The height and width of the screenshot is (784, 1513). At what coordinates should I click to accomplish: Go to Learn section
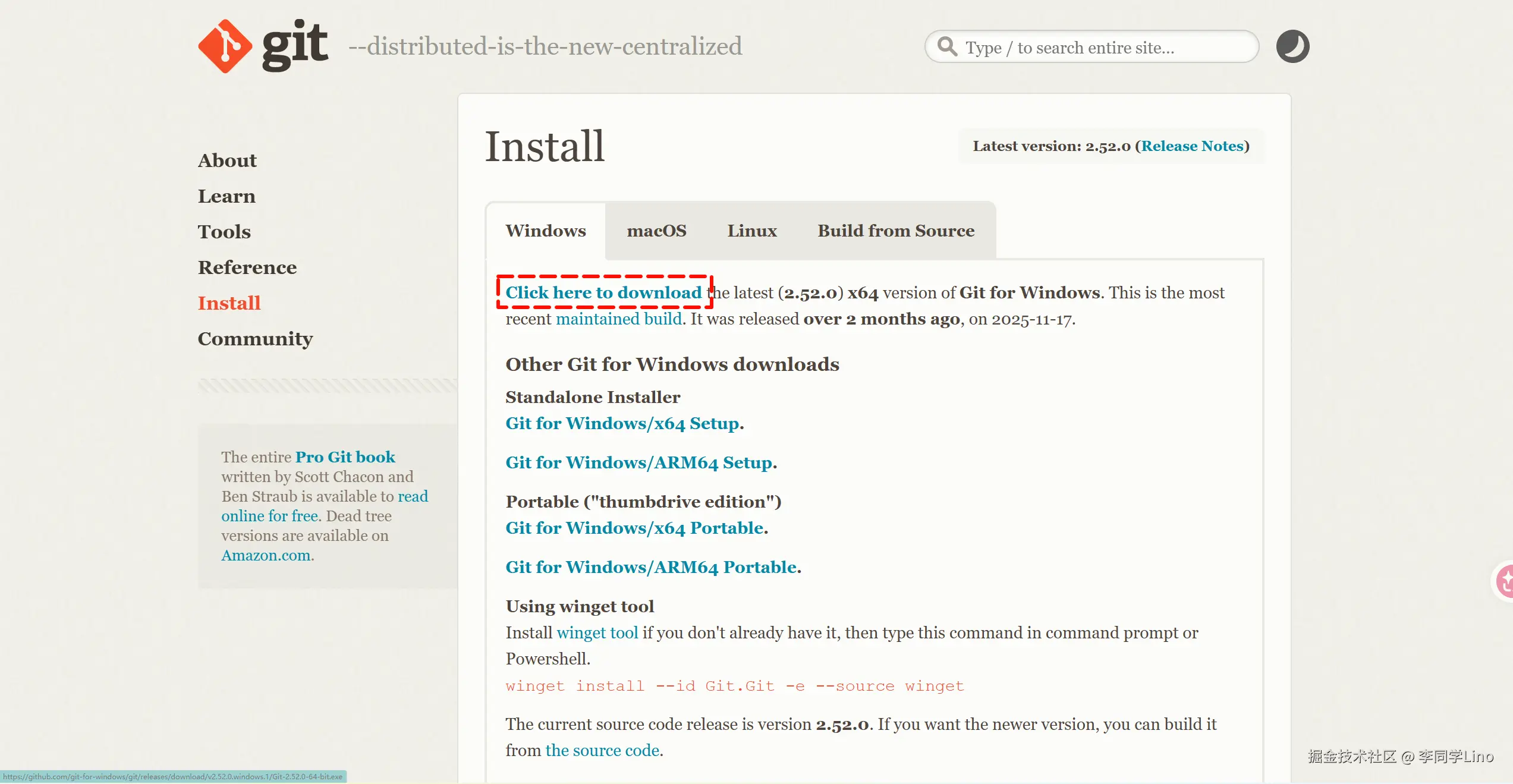coord(227,196)
